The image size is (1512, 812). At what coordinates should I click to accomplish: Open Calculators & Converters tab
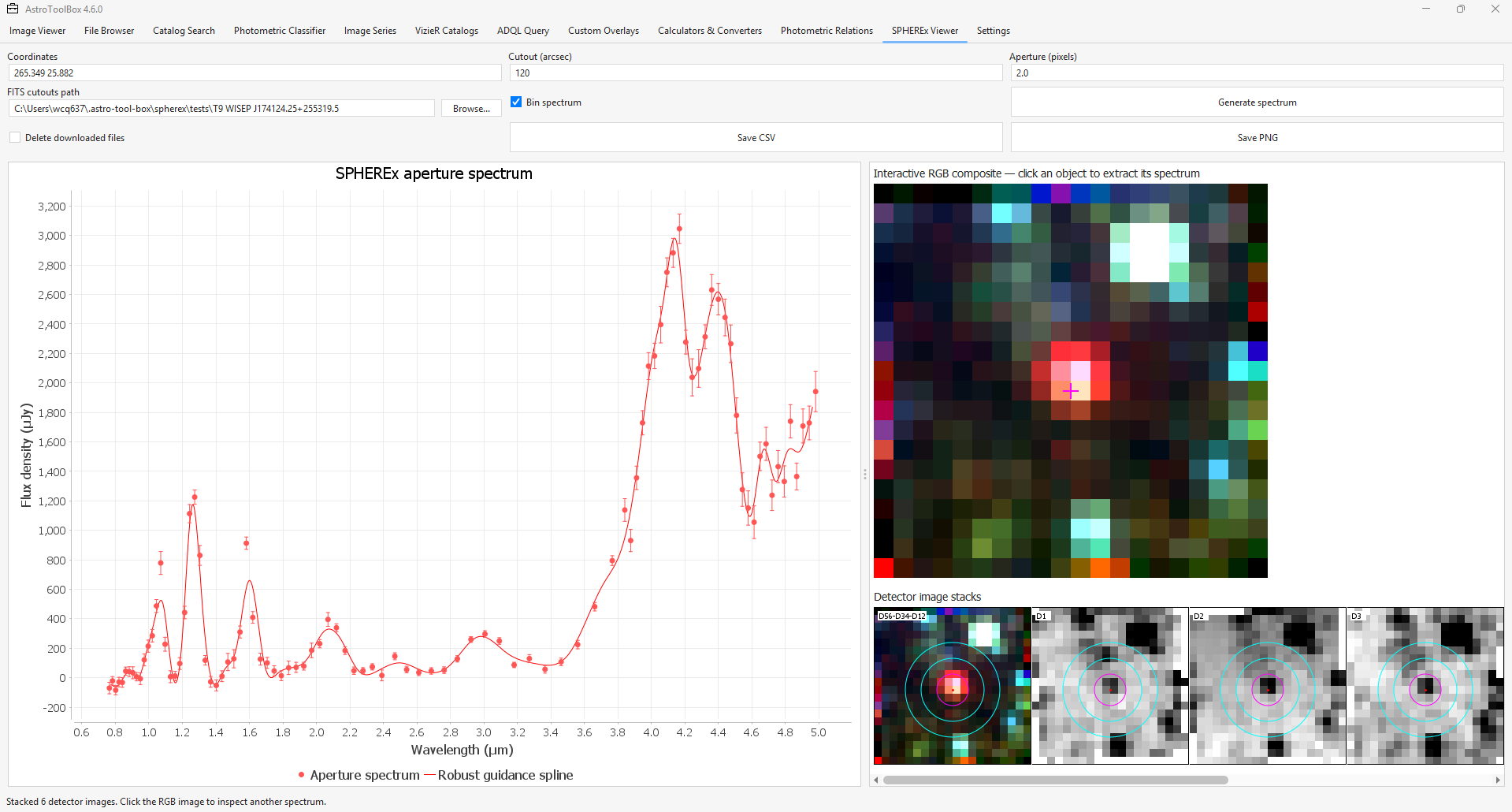pyautogui.click(x=710, y=31)
